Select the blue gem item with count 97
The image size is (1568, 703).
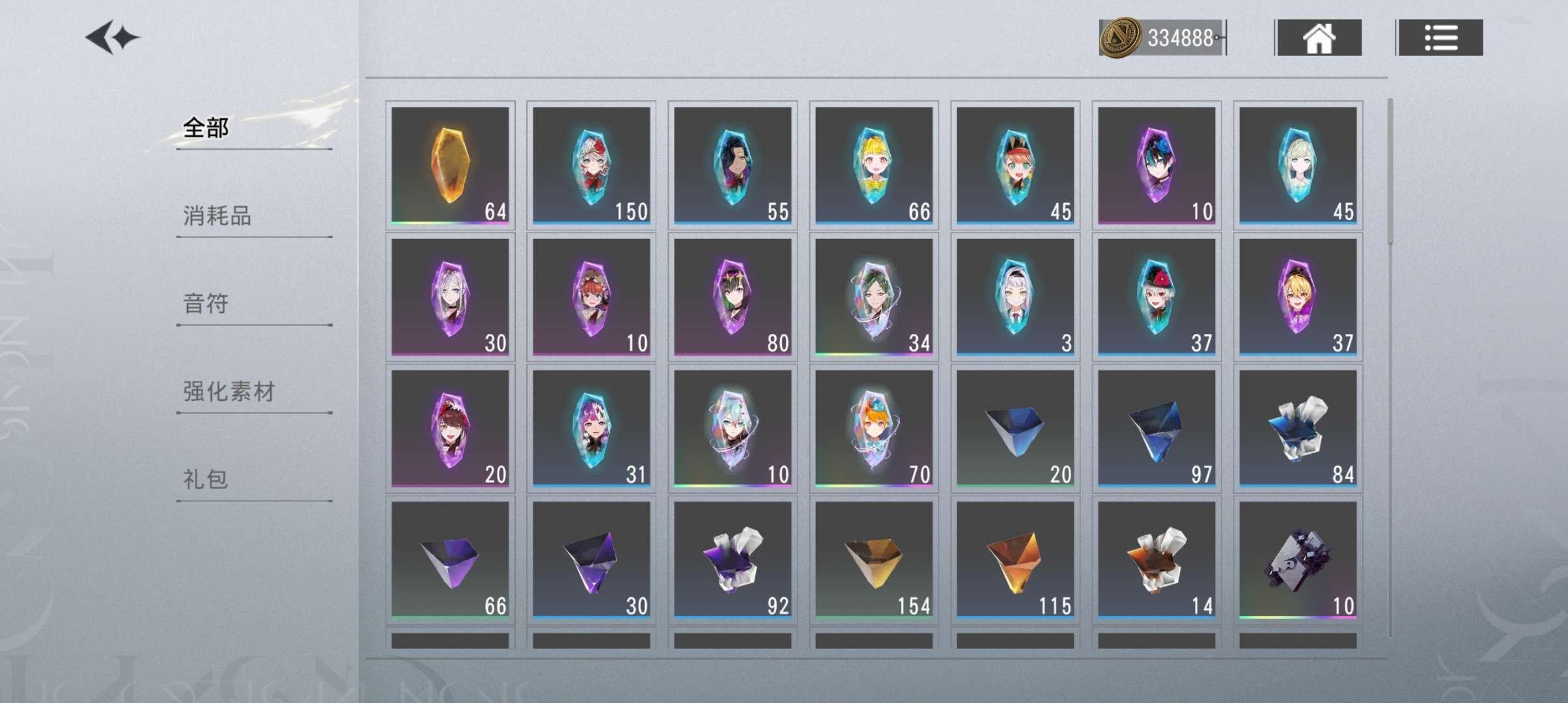click(1156, 428)
